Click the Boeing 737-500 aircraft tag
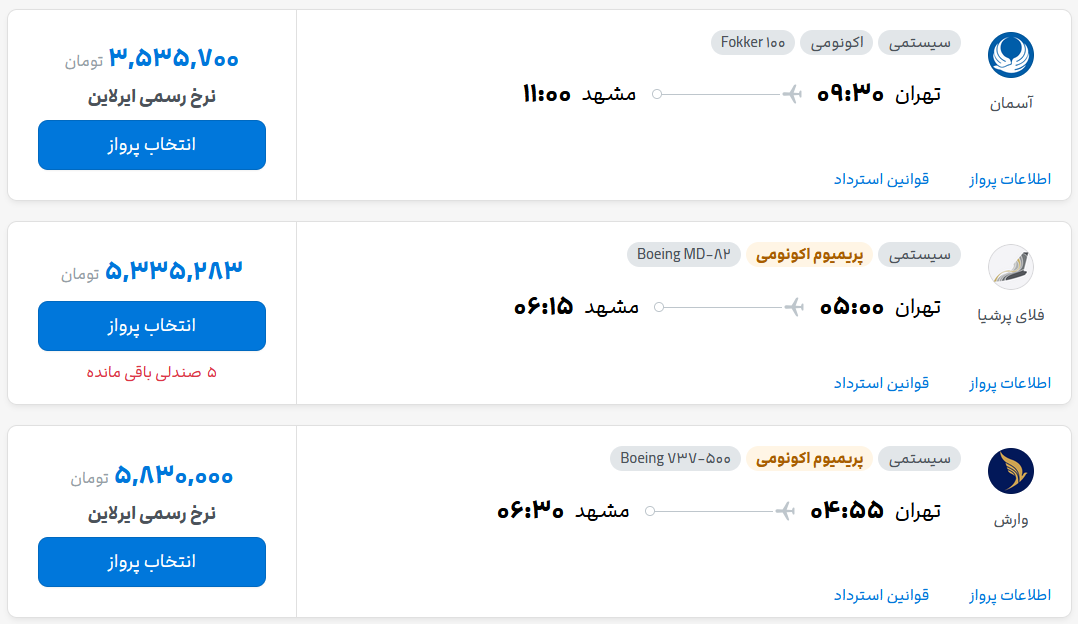 pos(675,458)
